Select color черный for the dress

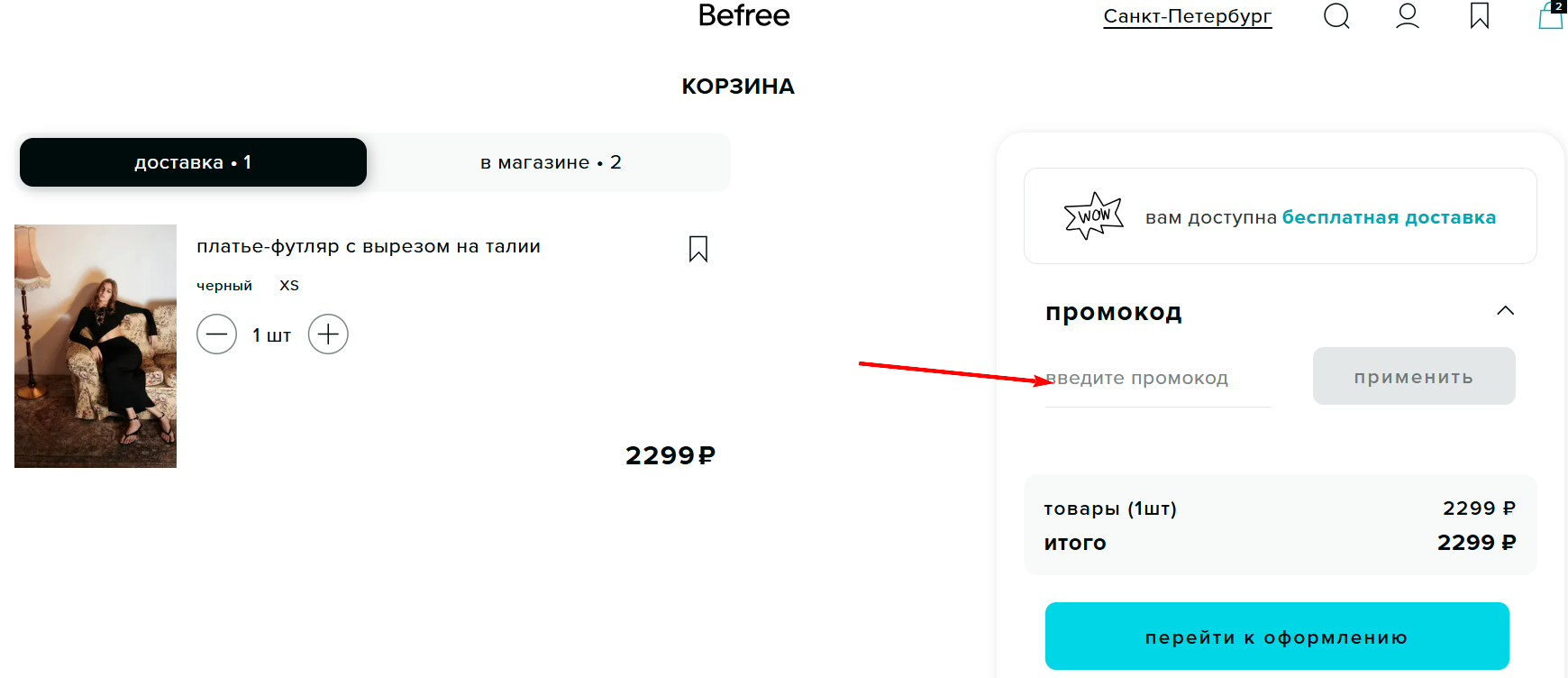pyautogui.click(x=223, y=285)
